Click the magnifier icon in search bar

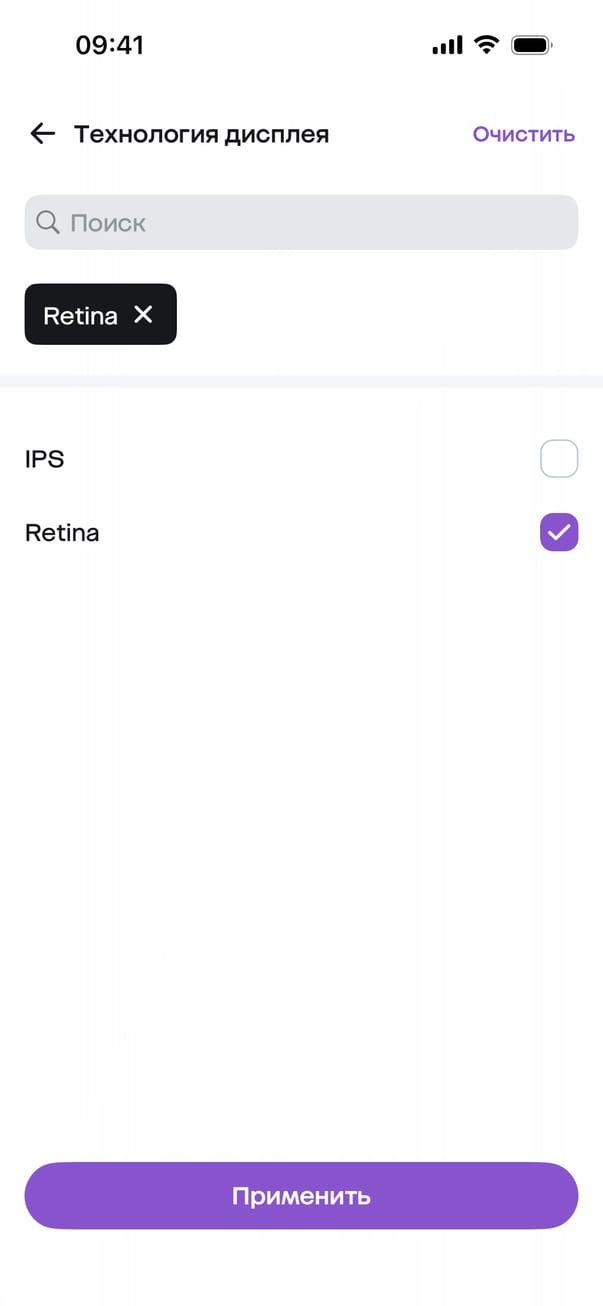(47, 222)
